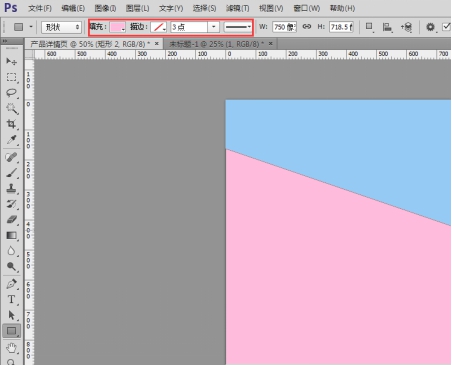The image size is (452, 365).
Task: Select the Clone Stamp tool
Action: tap(12, 188)
